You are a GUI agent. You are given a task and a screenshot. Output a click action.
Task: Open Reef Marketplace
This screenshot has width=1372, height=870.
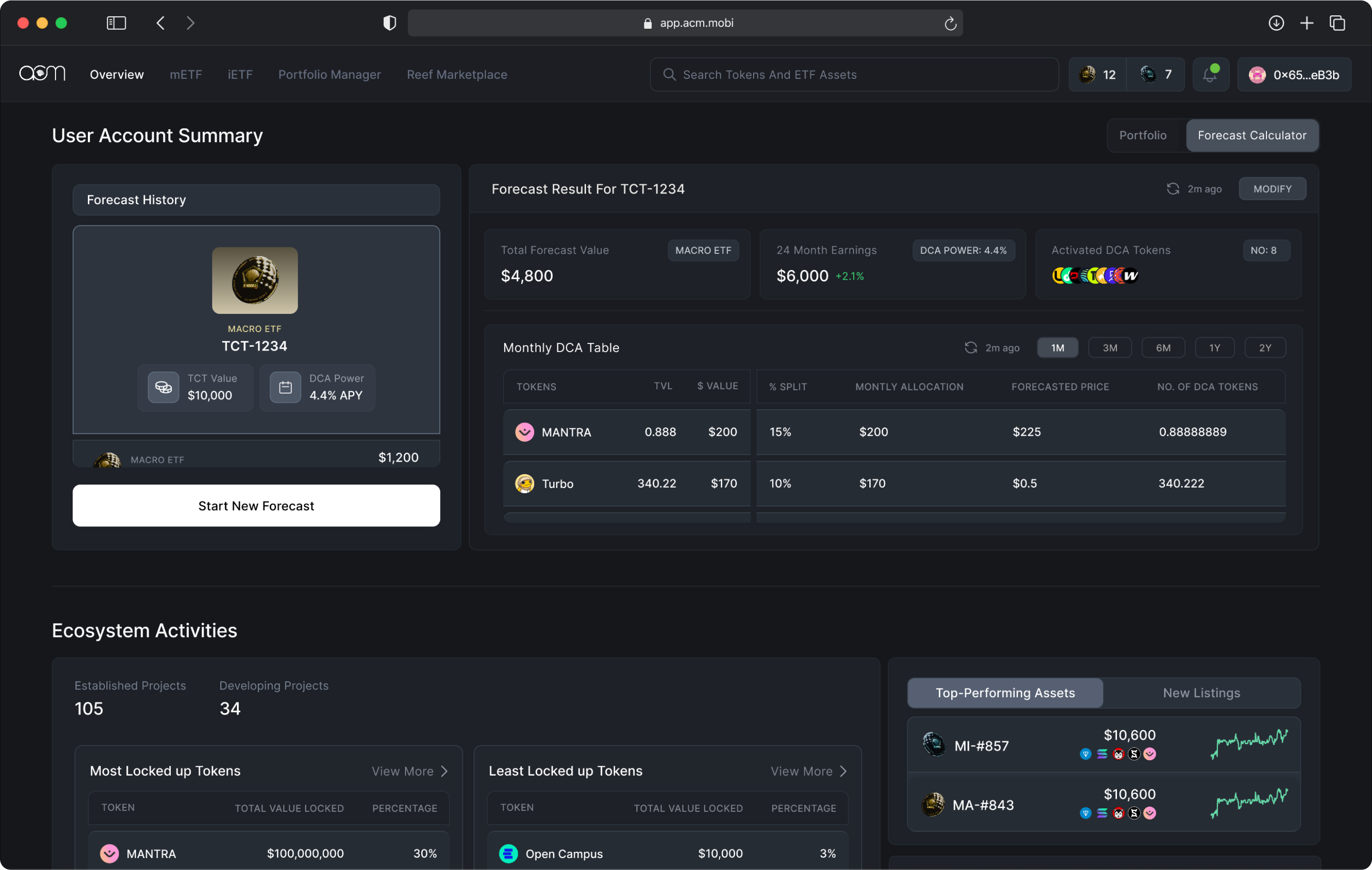point(457,75)
